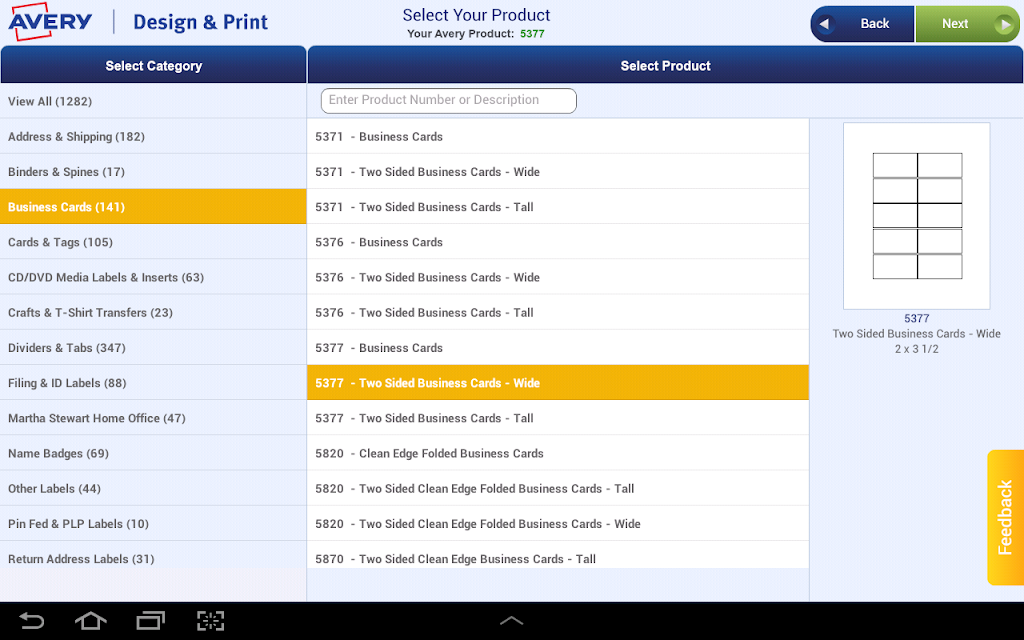Open Dividers & Tabs (347) category
This screenshot has height=640, width=1024.
[x=153, y=348]
